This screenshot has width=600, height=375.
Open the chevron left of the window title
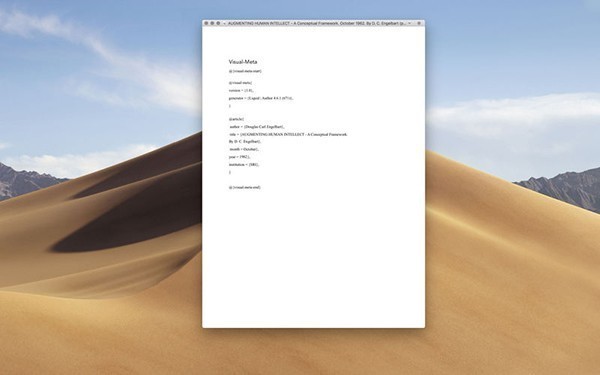[x=224, y=23]
